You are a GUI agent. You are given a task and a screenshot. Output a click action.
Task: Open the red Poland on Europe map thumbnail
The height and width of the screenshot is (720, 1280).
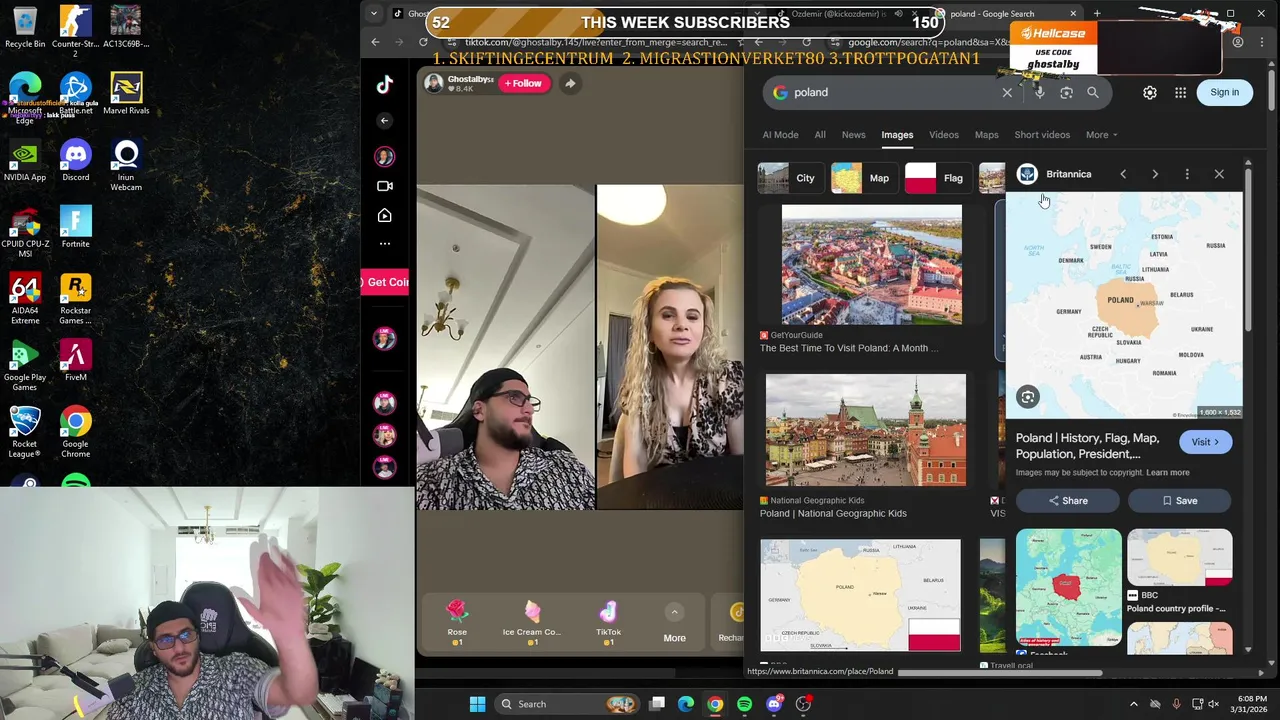(x=1069, y=587)
